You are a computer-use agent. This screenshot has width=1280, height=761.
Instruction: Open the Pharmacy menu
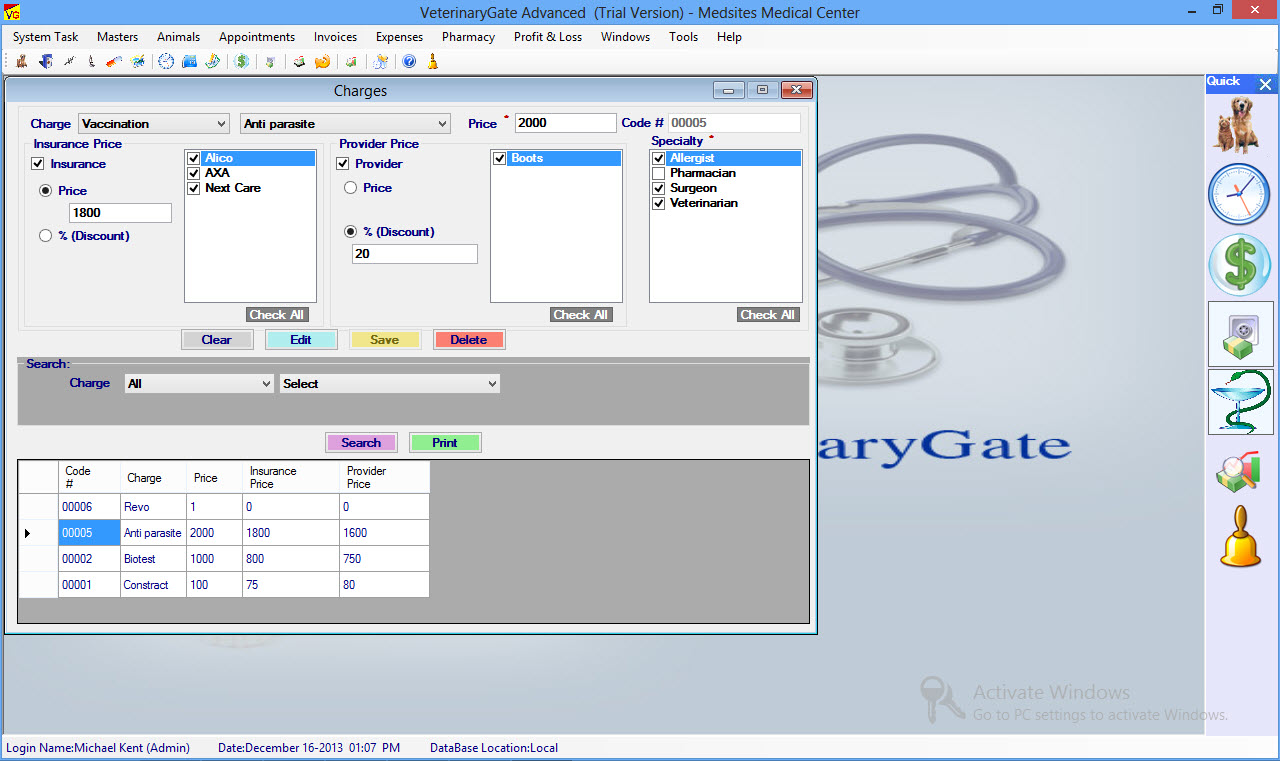click(468, 37)
